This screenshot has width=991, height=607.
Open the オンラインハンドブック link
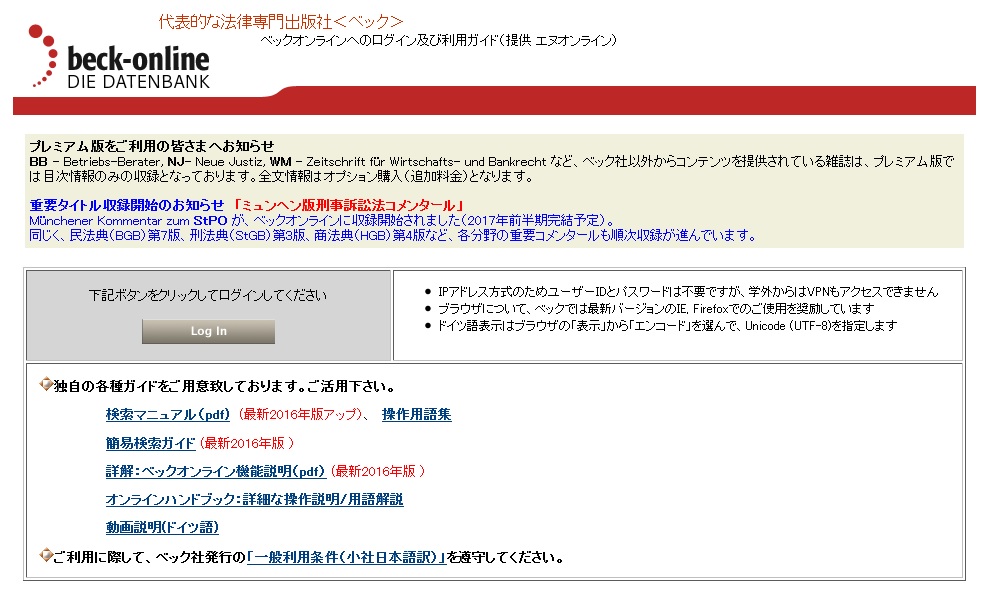click(254, 500)
